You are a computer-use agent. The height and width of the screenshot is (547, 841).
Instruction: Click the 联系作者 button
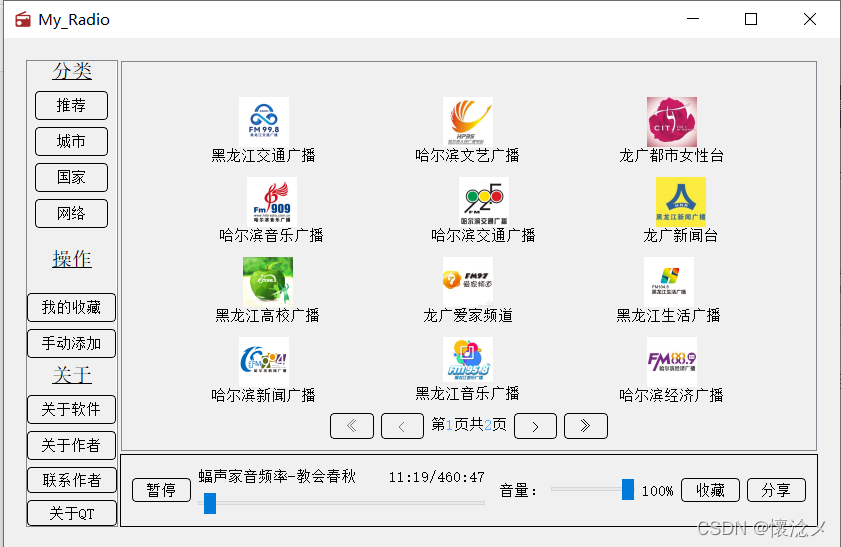pyautogui.click(x=71, y=480)
